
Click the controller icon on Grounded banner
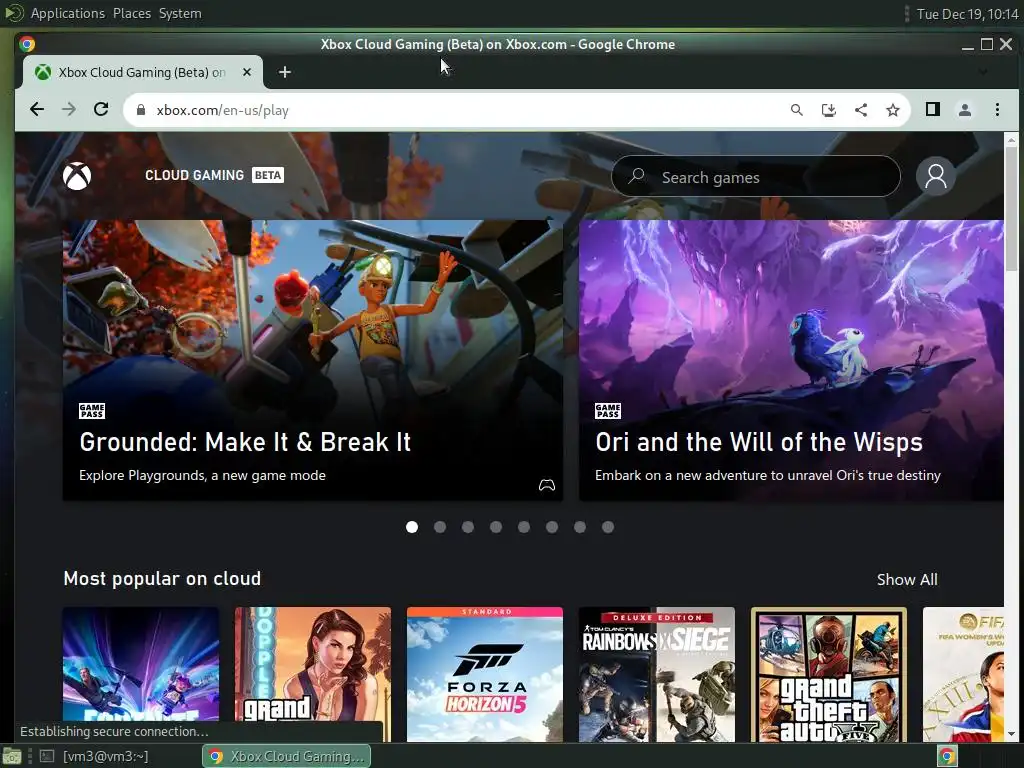click(547, 485)
